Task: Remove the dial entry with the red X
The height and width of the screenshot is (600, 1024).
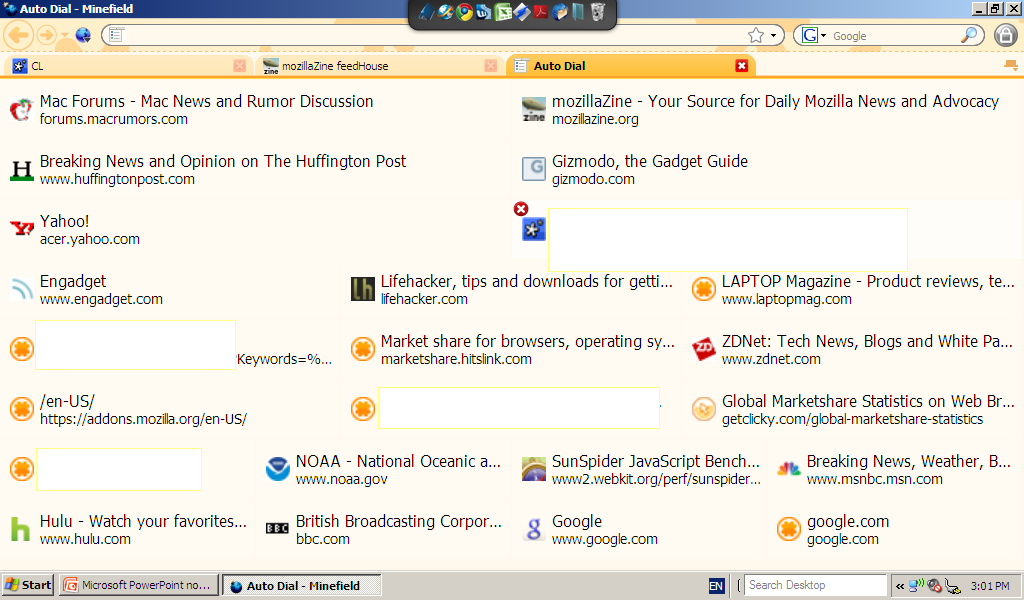Action: (x=520, y=209)
